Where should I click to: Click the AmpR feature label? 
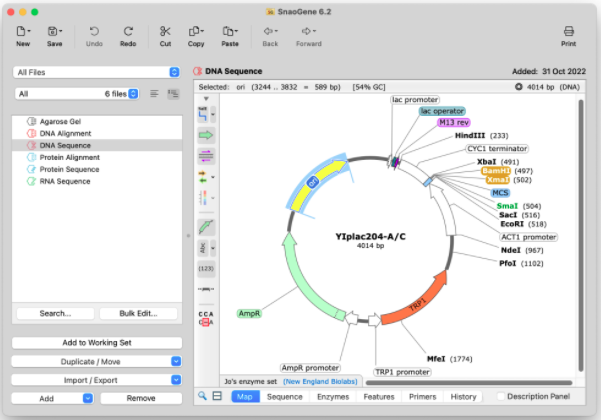[249, 313]
